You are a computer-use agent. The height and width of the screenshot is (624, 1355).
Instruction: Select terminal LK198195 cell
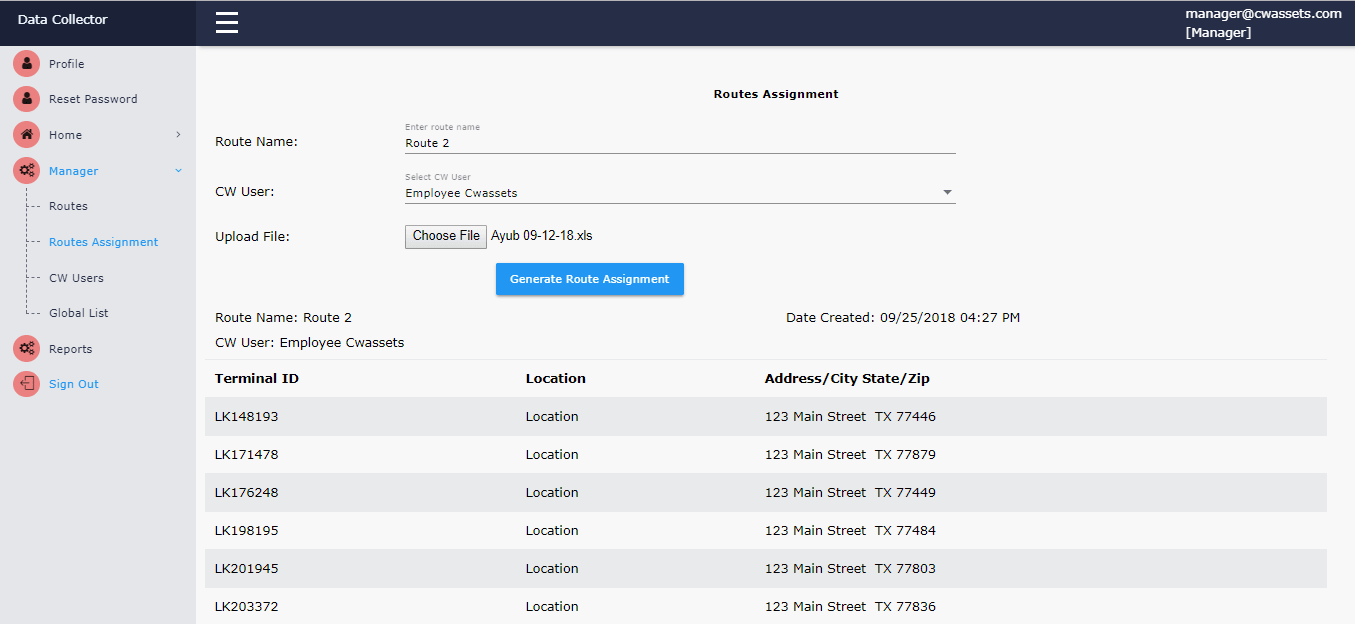(x=247, y=531)
